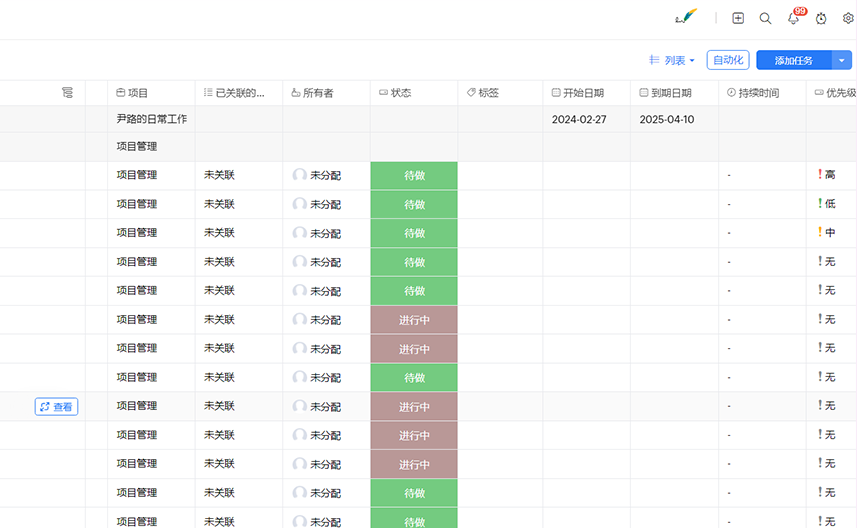
Task: Click the 自动化 button
Action: click(x=728, y=60)
